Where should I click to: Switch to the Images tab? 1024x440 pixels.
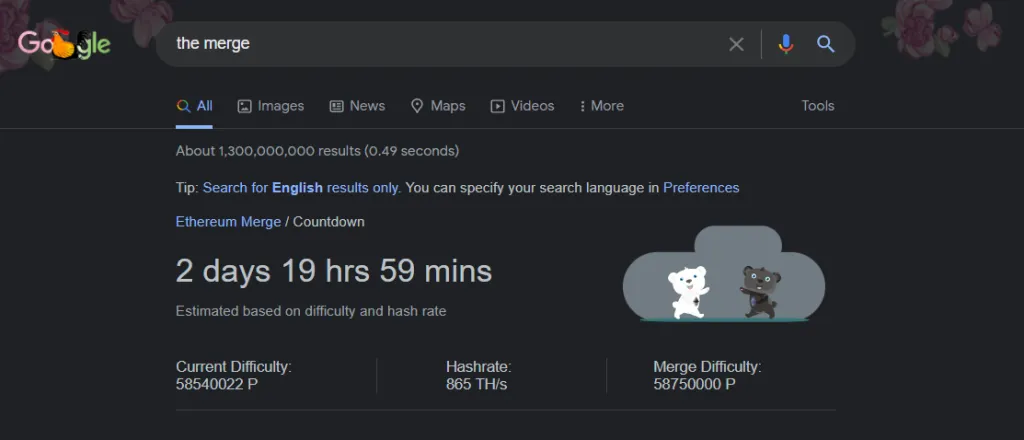click(x=270, y=106)
